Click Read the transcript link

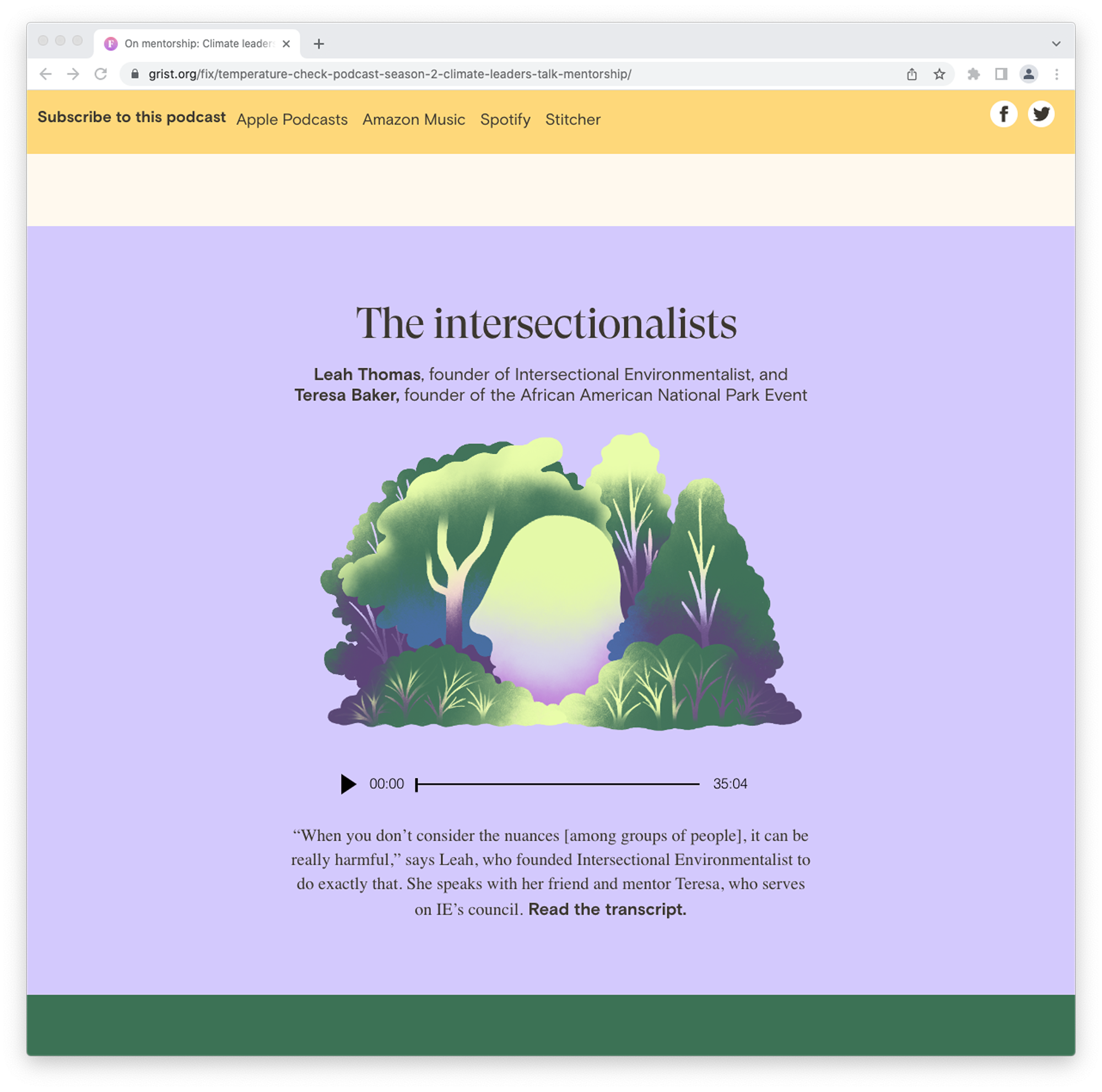tap(607, 909)
